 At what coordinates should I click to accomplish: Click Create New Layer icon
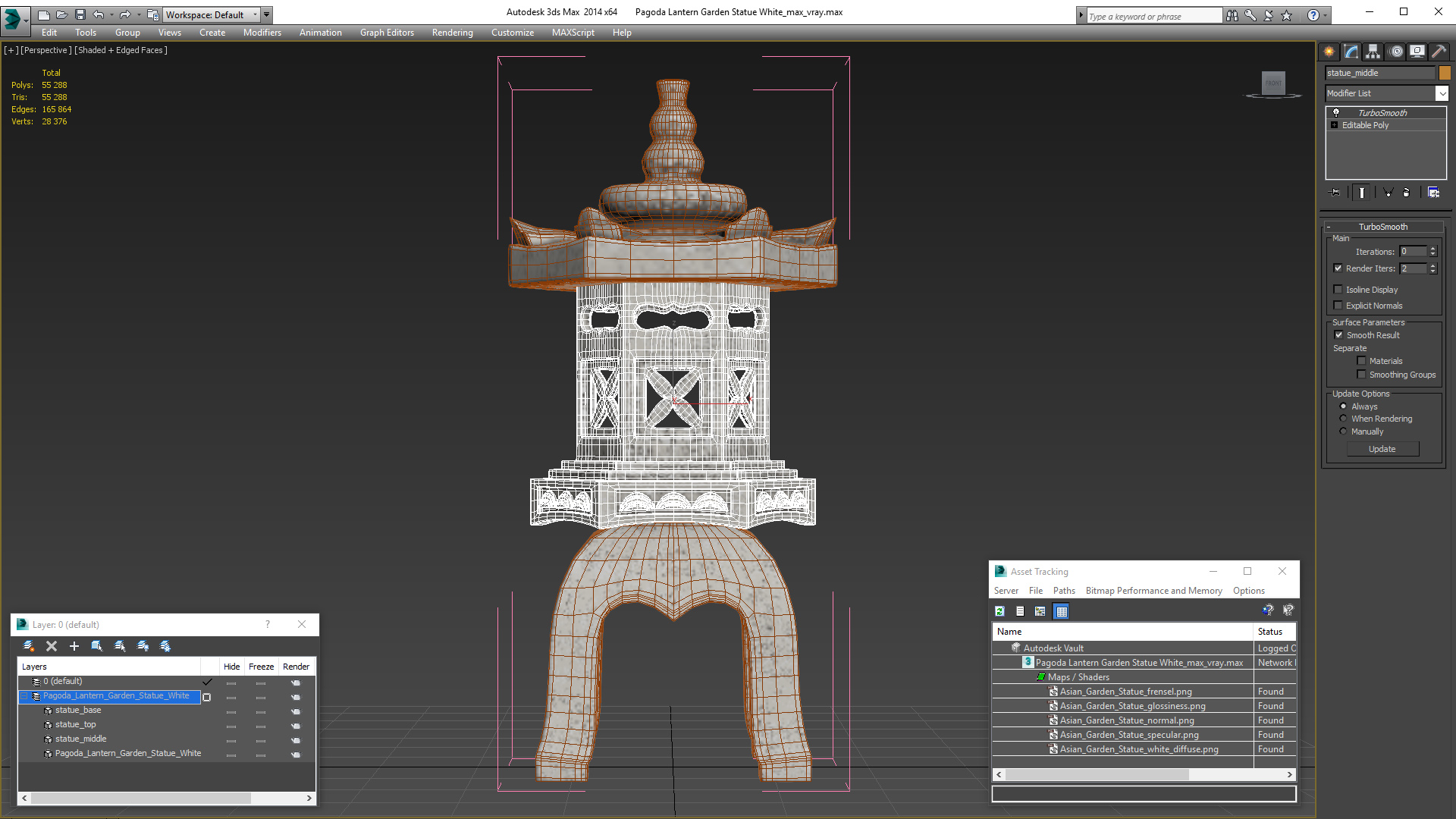point(29,646)
